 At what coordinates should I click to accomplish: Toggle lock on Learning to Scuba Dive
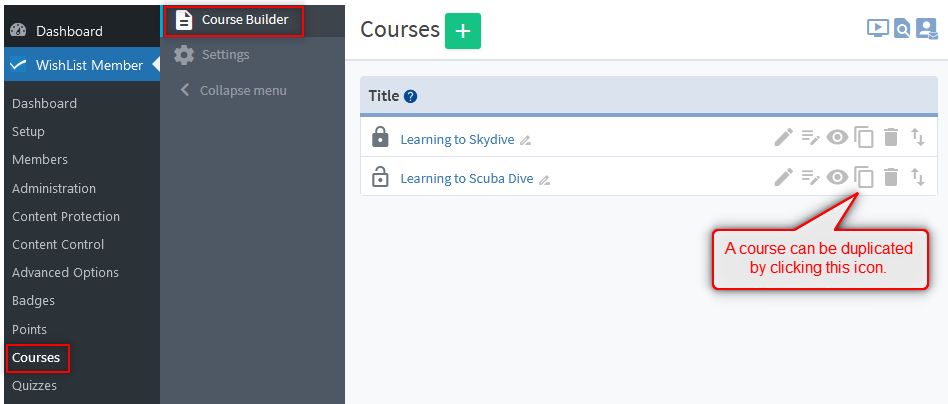click(x=380, y=177)
